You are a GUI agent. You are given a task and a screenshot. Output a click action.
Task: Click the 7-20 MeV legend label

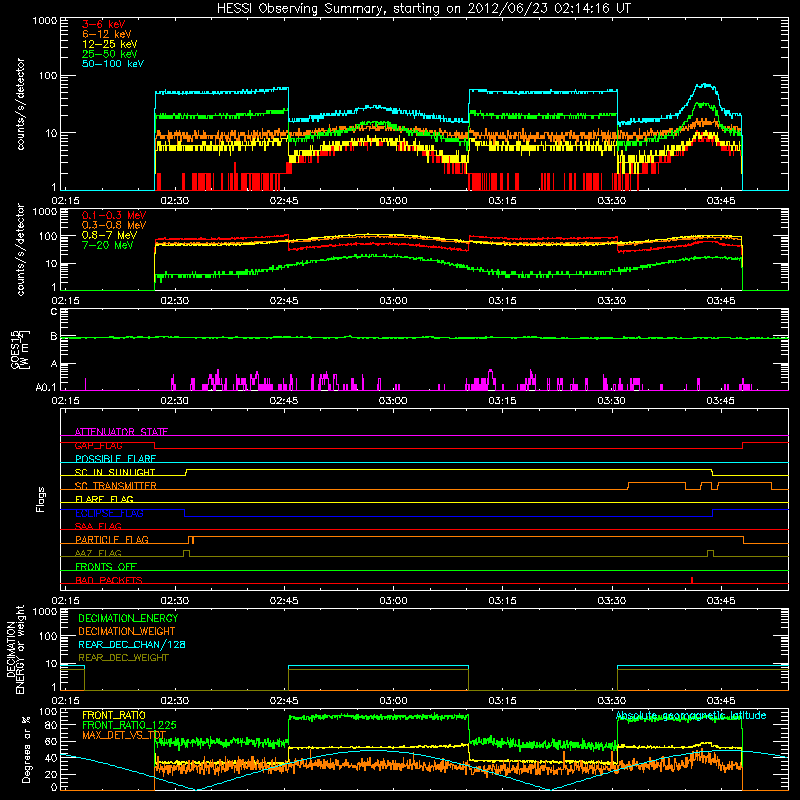click(108, 245)
